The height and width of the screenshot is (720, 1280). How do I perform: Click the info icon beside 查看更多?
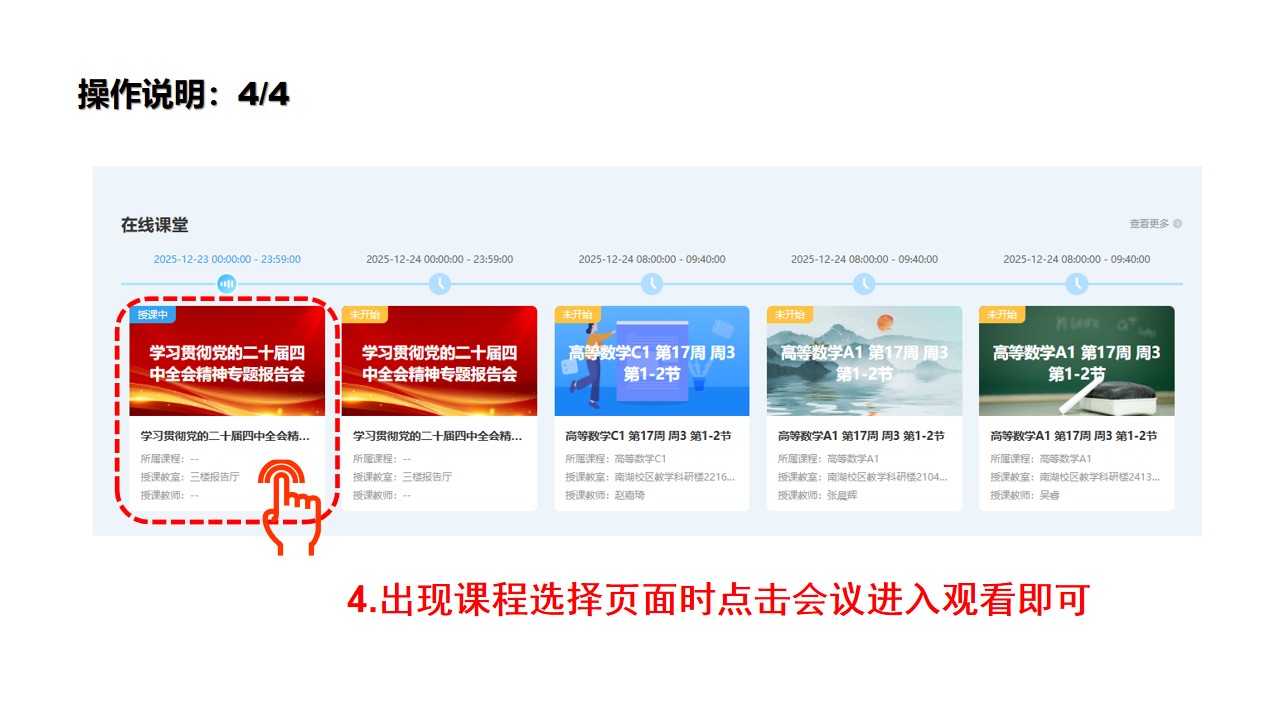point(1178,224)
